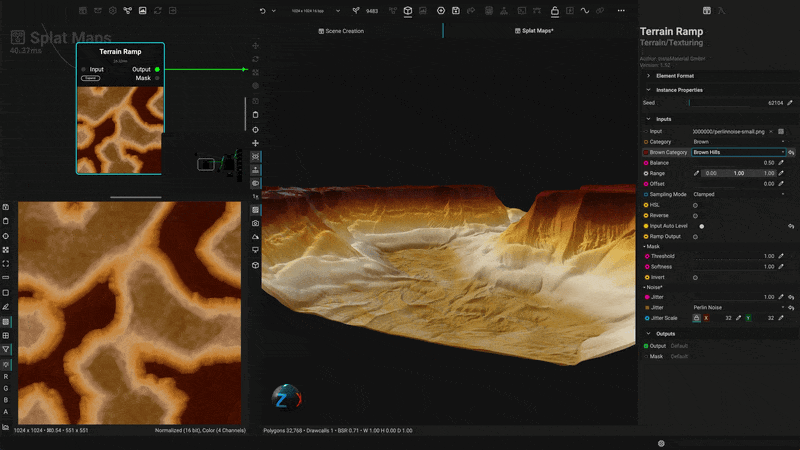Collapse the Outputs section
The width and height of the screenshot is (800, 450).
coord(648,334)
